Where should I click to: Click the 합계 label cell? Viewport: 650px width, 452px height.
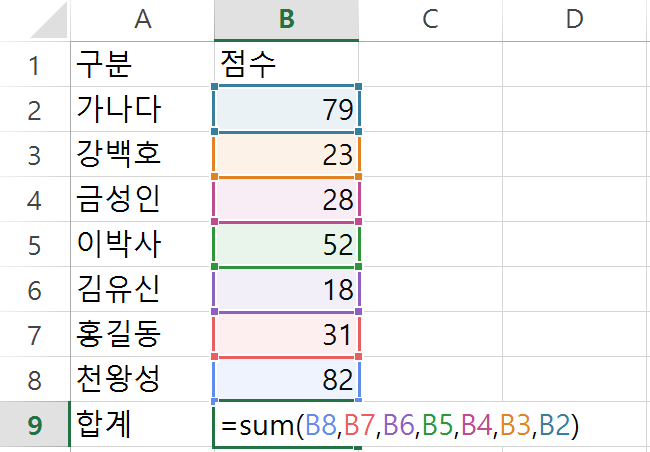tap(142, 425)
